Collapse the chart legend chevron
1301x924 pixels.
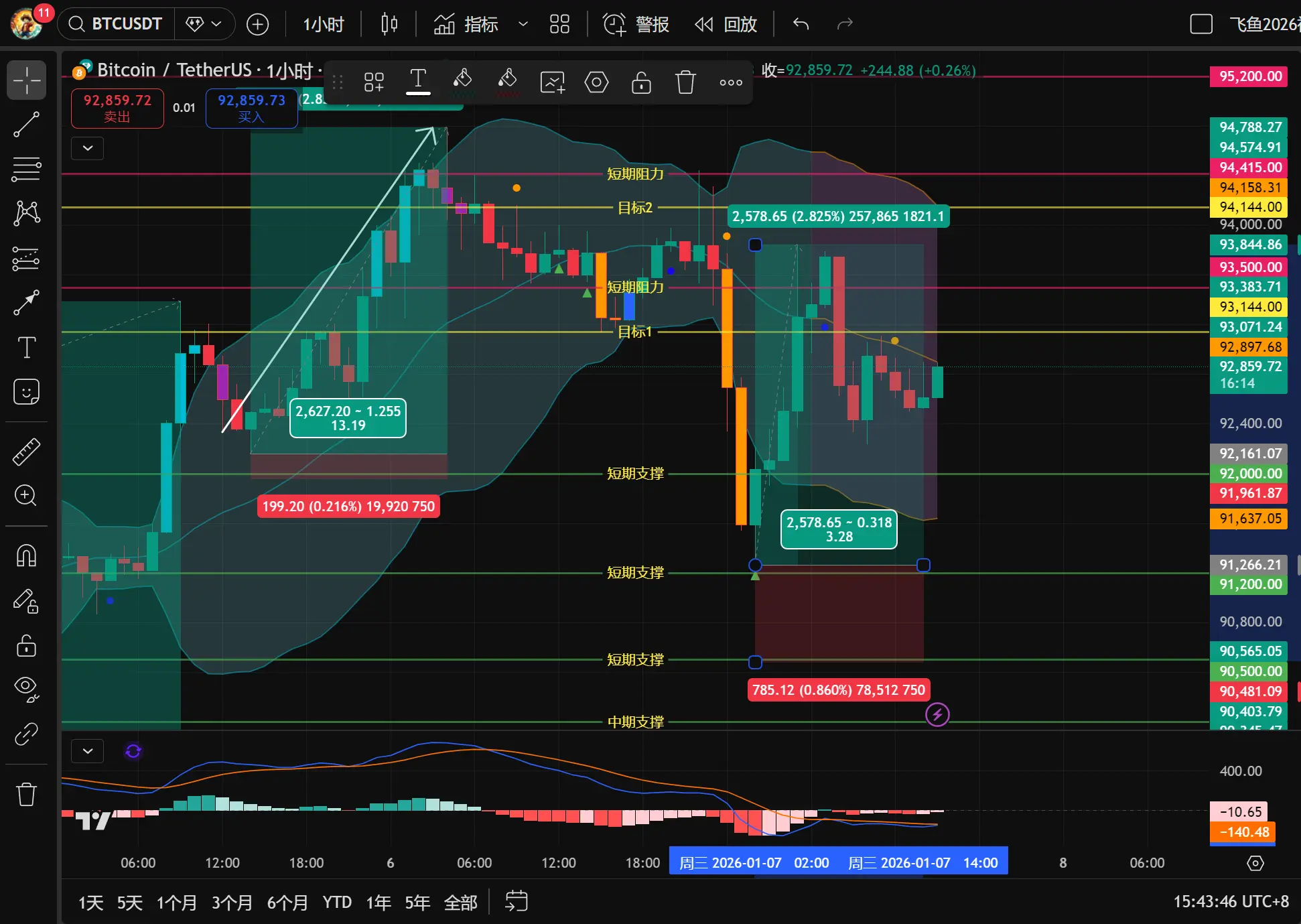click(88, 148)
